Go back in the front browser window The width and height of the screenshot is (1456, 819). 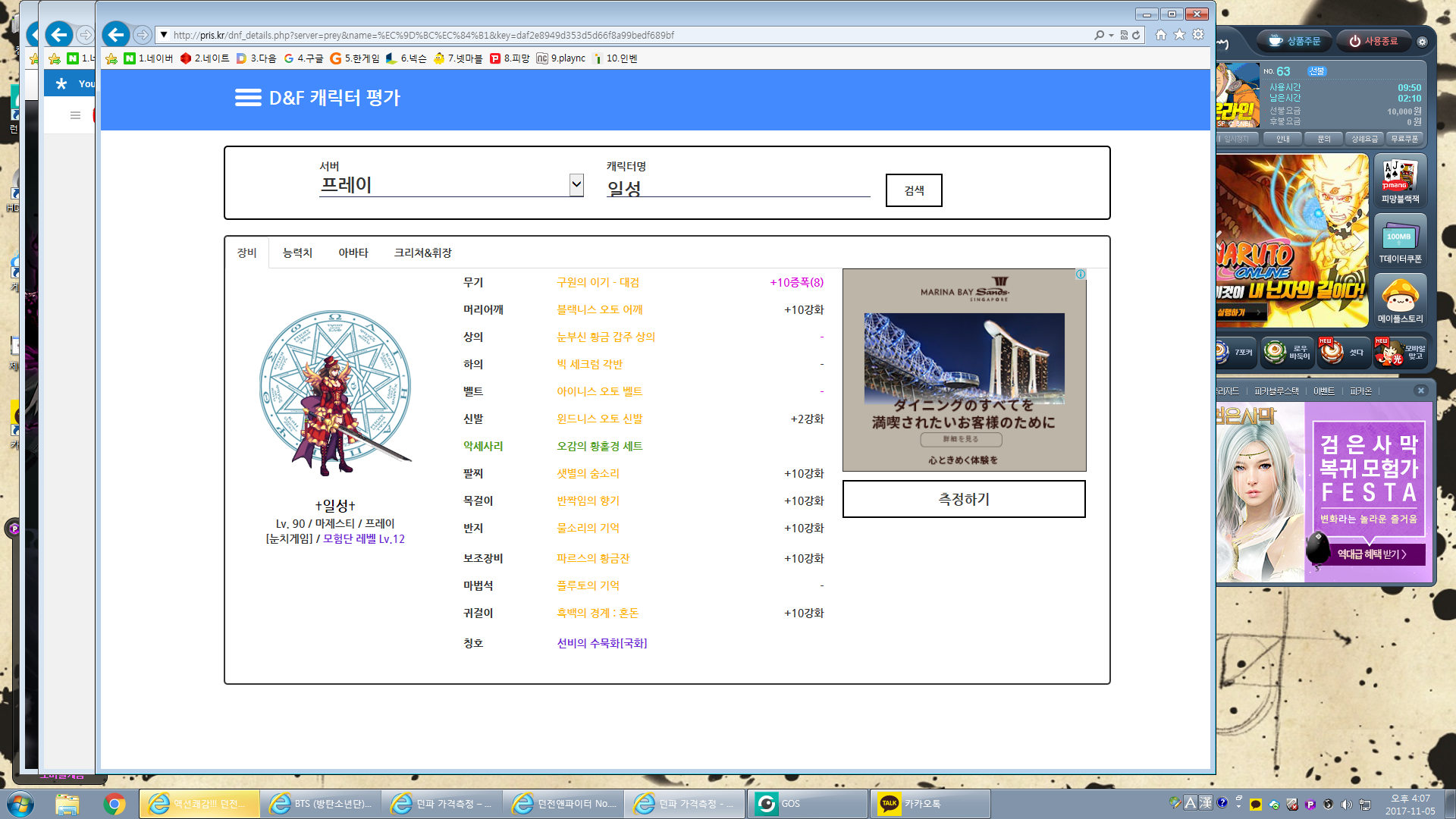pos(116,34)
